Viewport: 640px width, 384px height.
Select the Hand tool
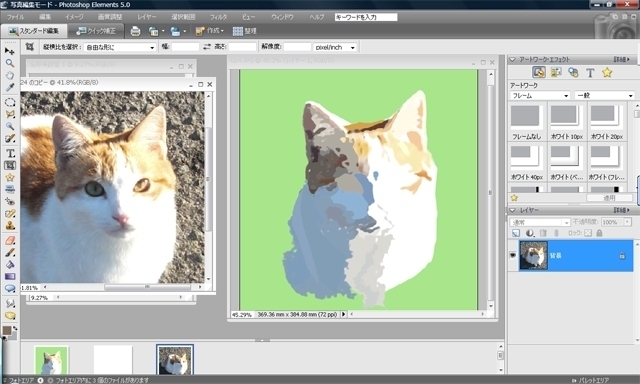(x=10, y=75)
